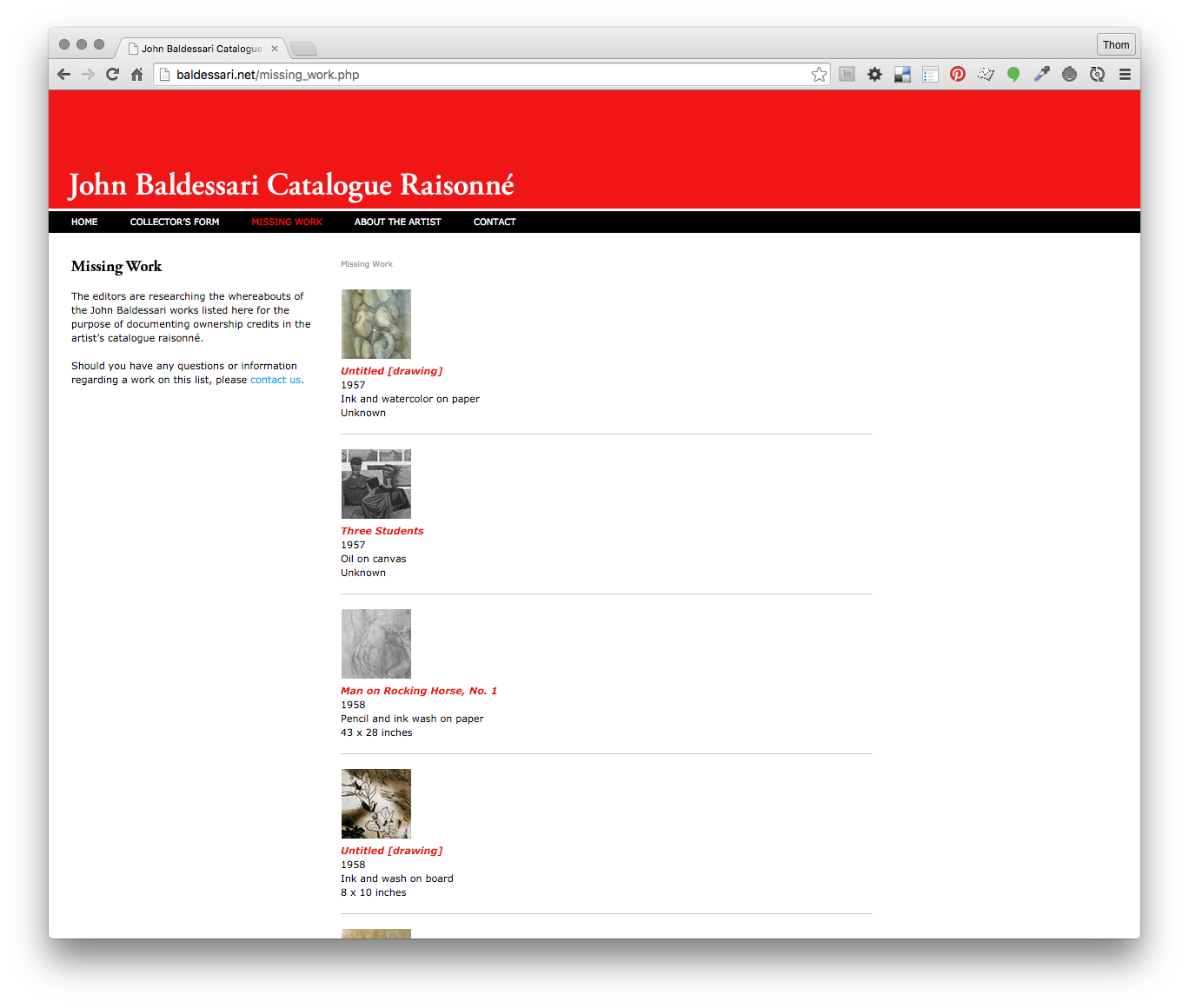
Task: Bookmark this page with the star icon
Action: 819,75
